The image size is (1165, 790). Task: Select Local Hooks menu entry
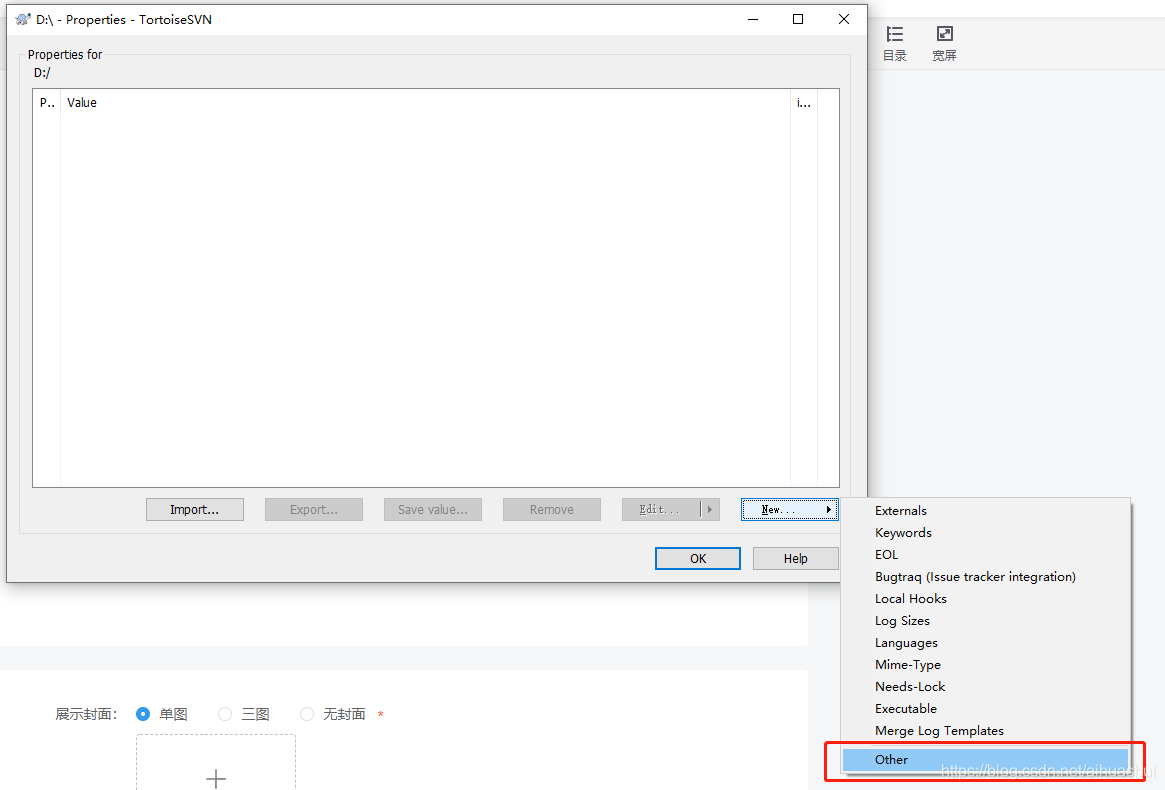click(x=986, y=599)
